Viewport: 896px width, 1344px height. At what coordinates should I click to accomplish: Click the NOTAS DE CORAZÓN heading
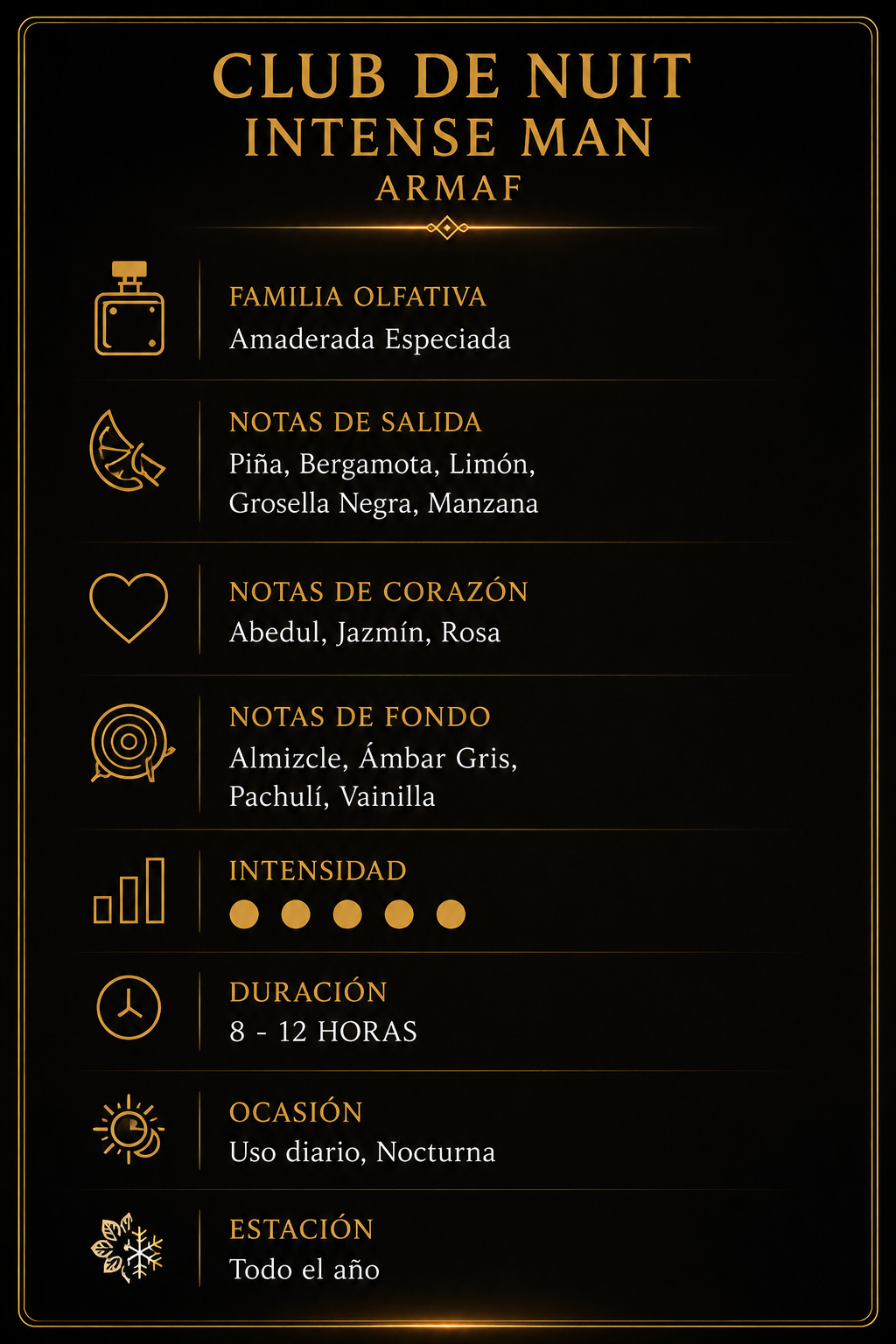coord(378,591)
